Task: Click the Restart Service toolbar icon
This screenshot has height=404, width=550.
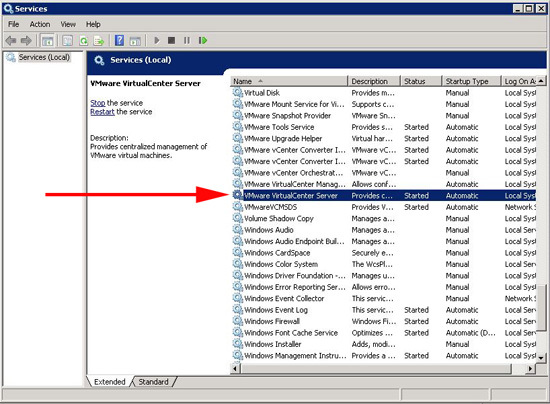Action: [x=203, y=41]
